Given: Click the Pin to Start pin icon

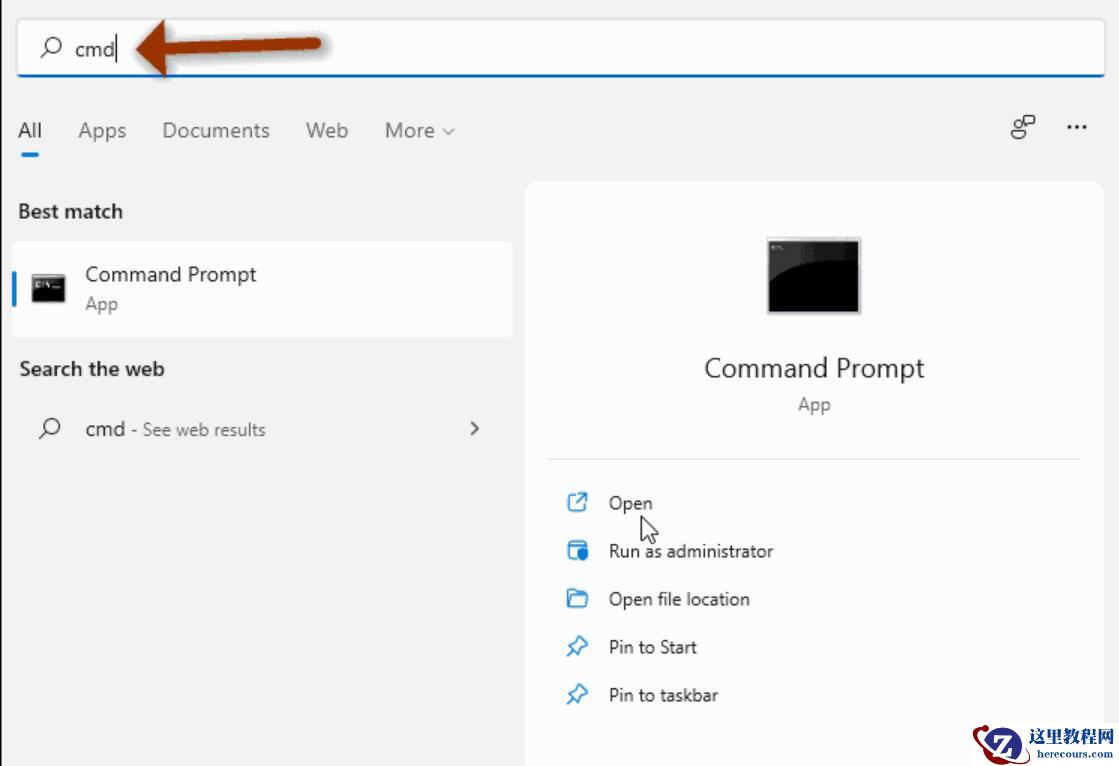Looking at the screenshot, I should (x=577, y=646).
